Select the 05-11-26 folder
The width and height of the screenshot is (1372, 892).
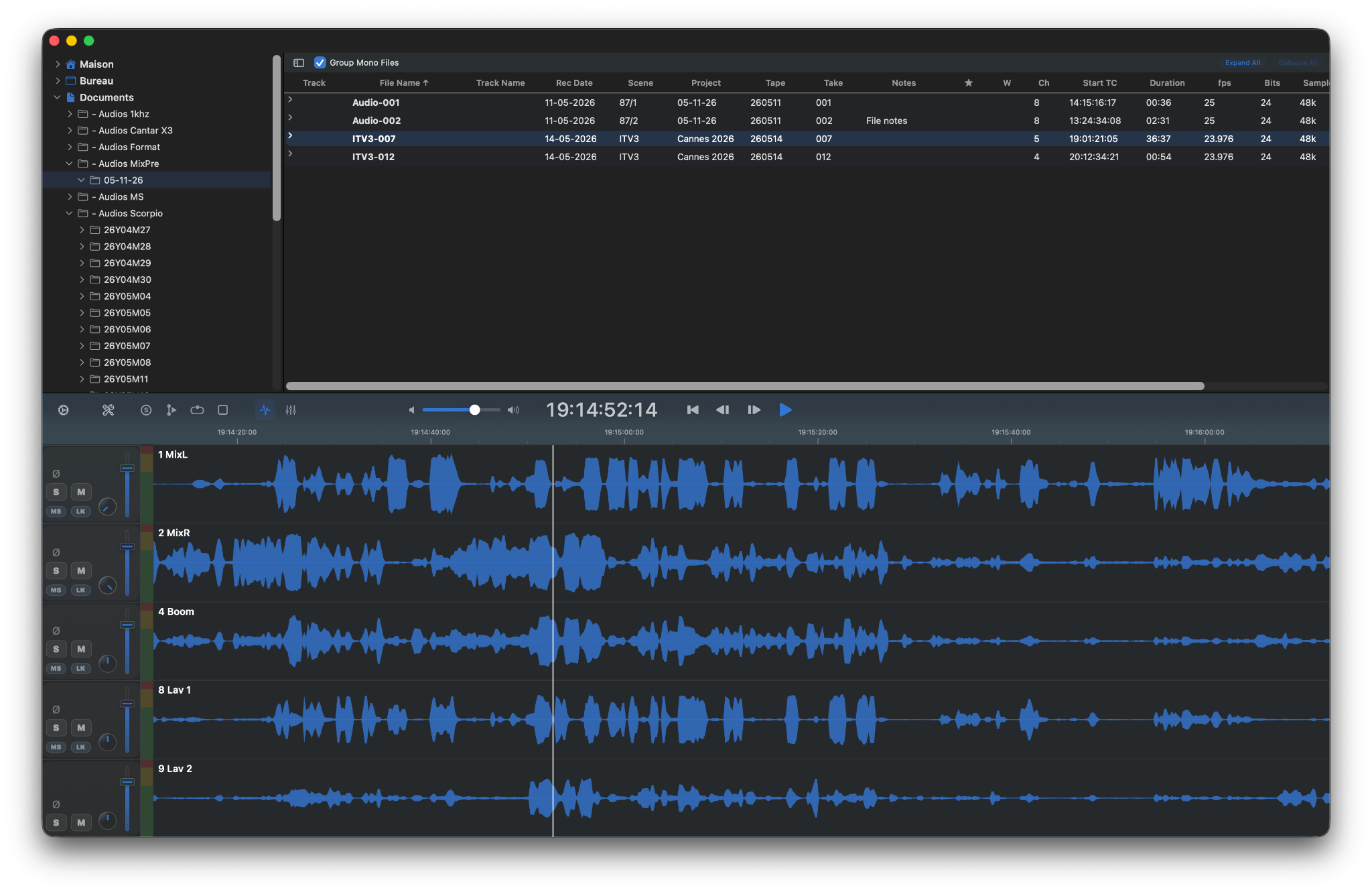pyautogui.click(x=157, y=180)
